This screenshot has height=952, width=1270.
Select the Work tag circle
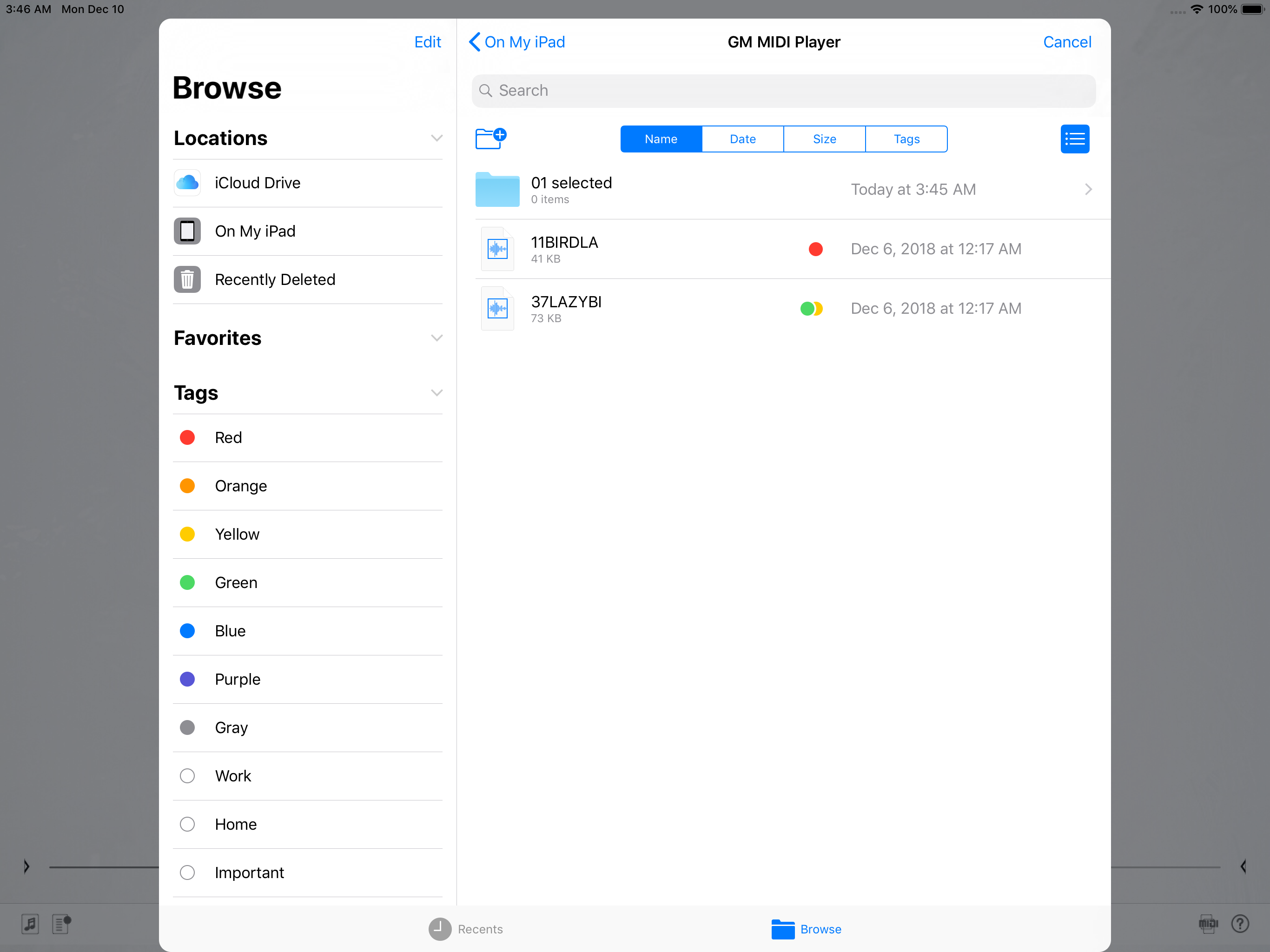coord(187,776)
